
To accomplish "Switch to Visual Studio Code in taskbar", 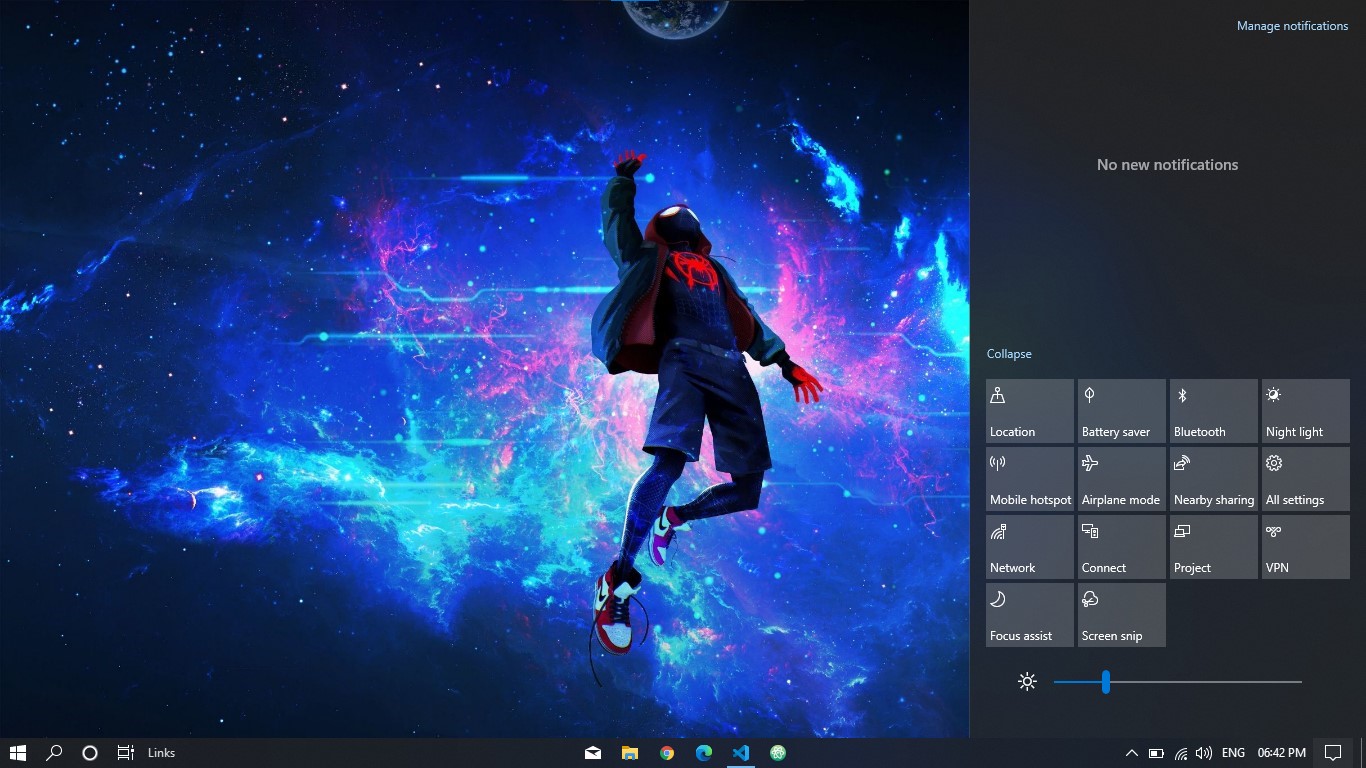I will point(741,753).
